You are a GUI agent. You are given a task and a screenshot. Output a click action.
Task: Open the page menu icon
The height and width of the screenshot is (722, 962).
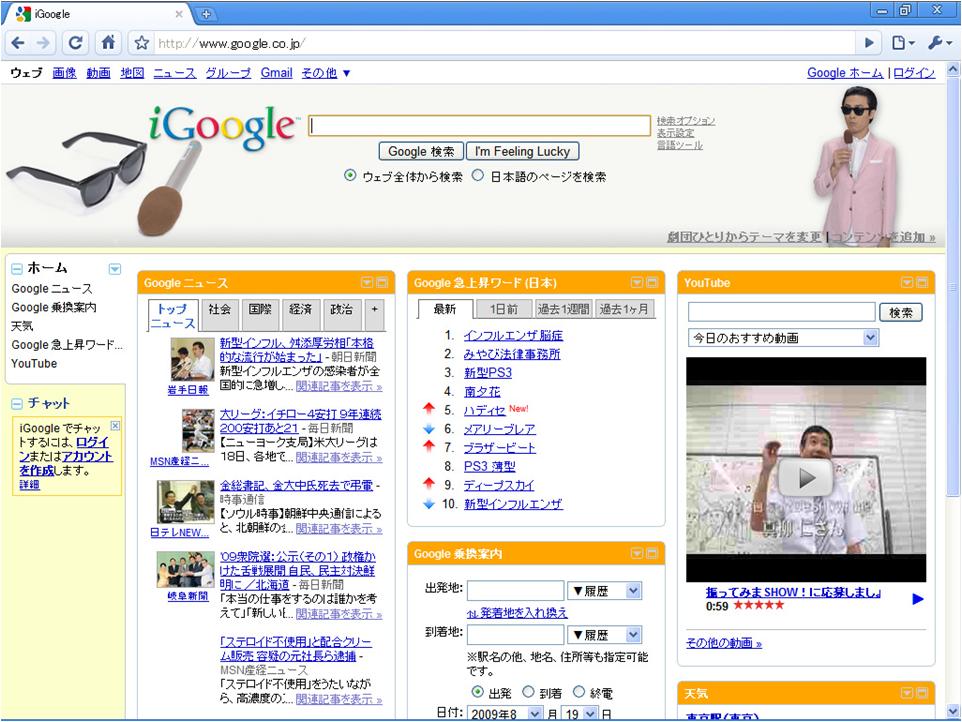coord(902,43)
